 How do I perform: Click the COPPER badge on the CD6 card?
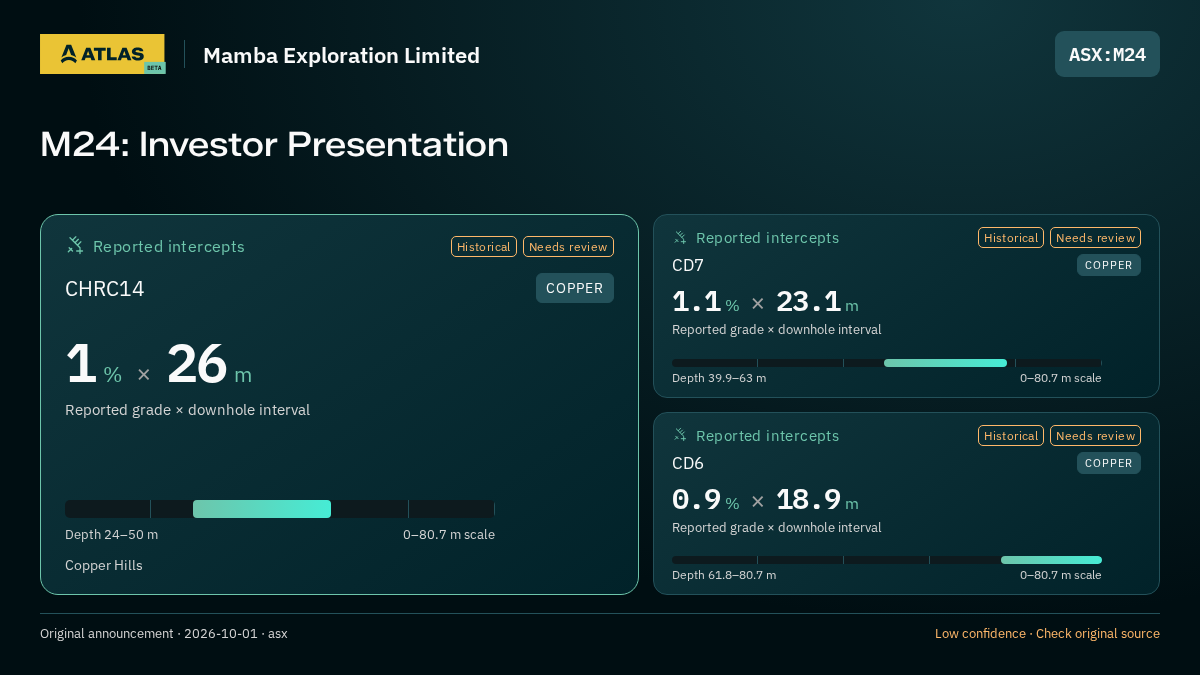tap(1109, 463)
